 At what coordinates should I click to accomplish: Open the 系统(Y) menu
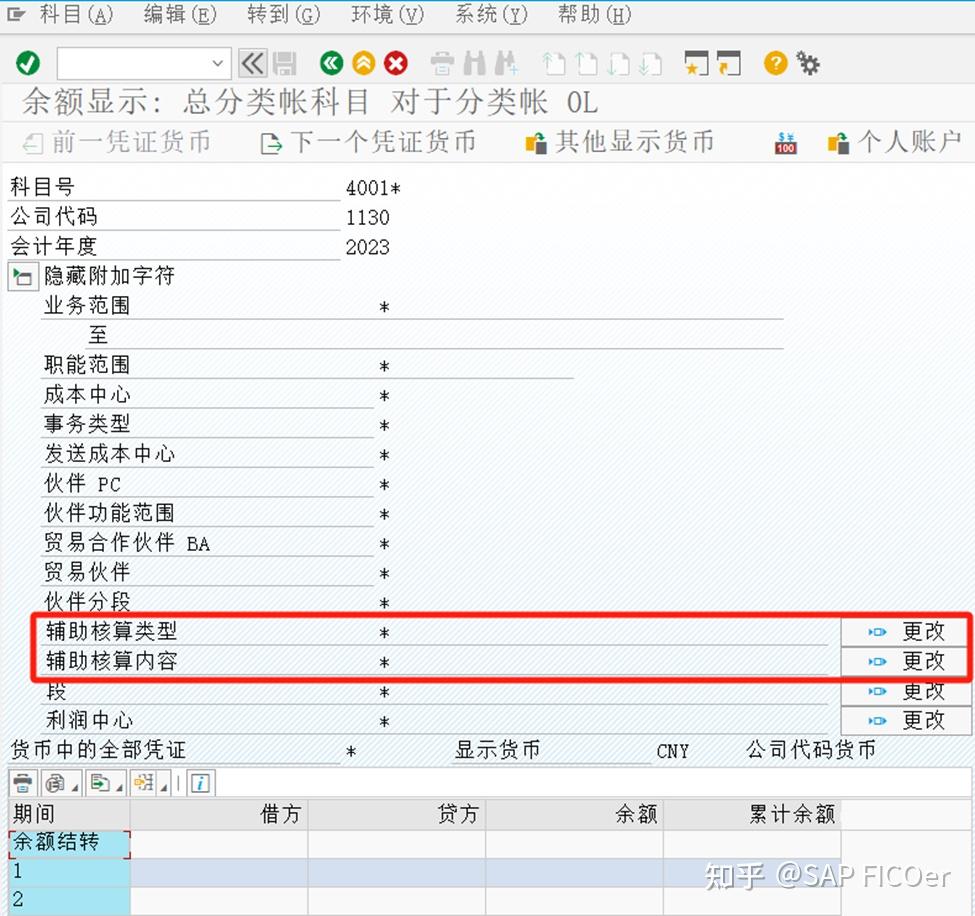coord(491,14)
